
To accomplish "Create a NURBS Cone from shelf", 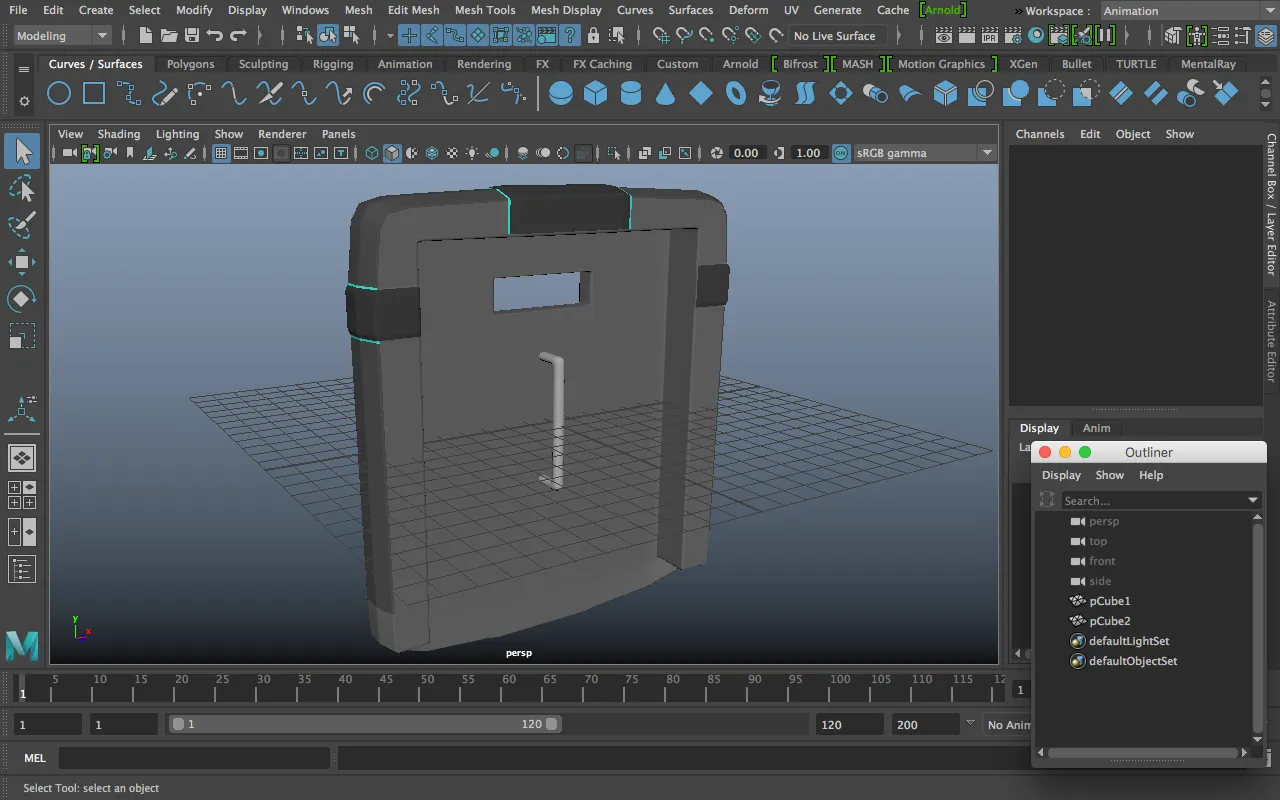I will [x=666, y=94].
